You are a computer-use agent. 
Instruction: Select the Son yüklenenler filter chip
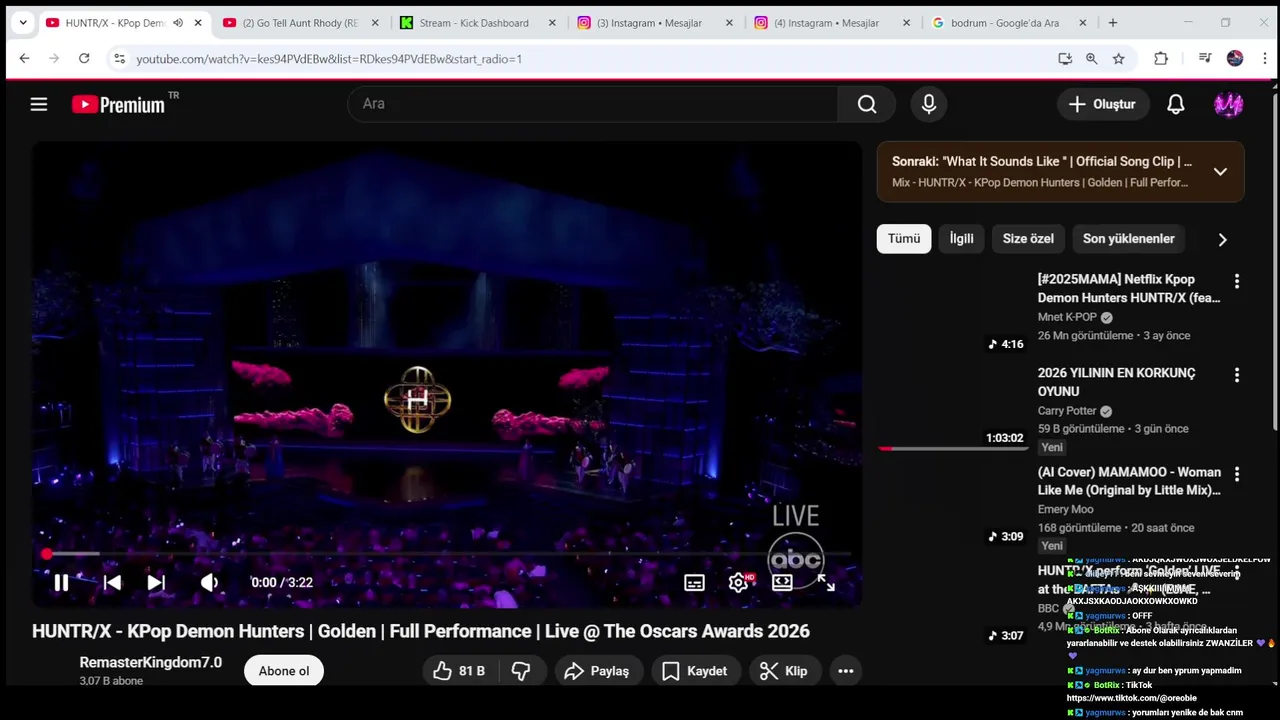1128,239
